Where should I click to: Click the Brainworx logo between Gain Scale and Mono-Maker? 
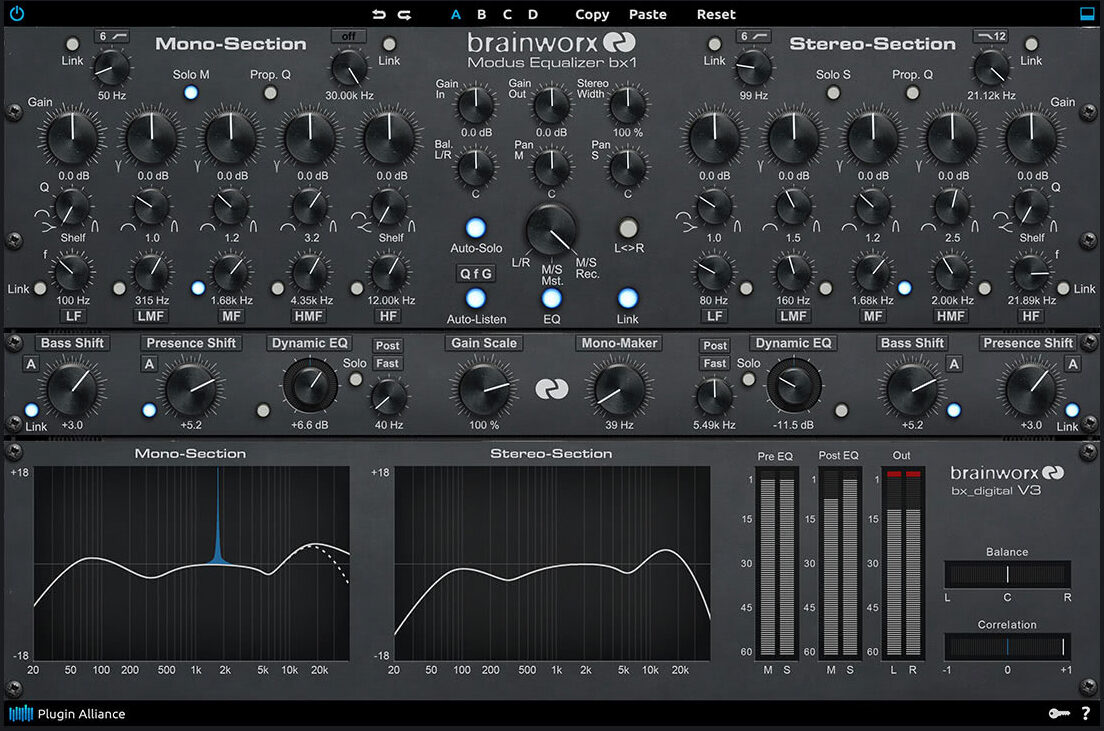click(551, 389)
